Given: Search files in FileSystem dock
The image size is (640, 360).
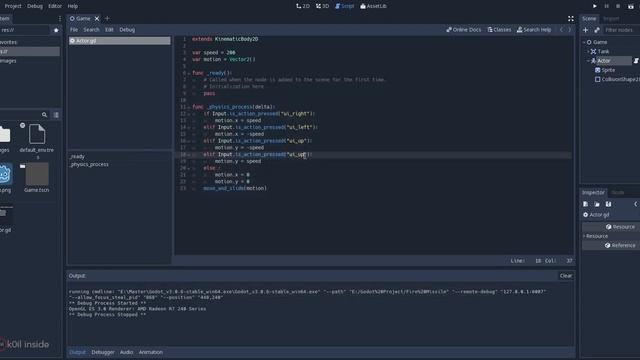Looking at the screenshot, I should (x=44, y=115).
